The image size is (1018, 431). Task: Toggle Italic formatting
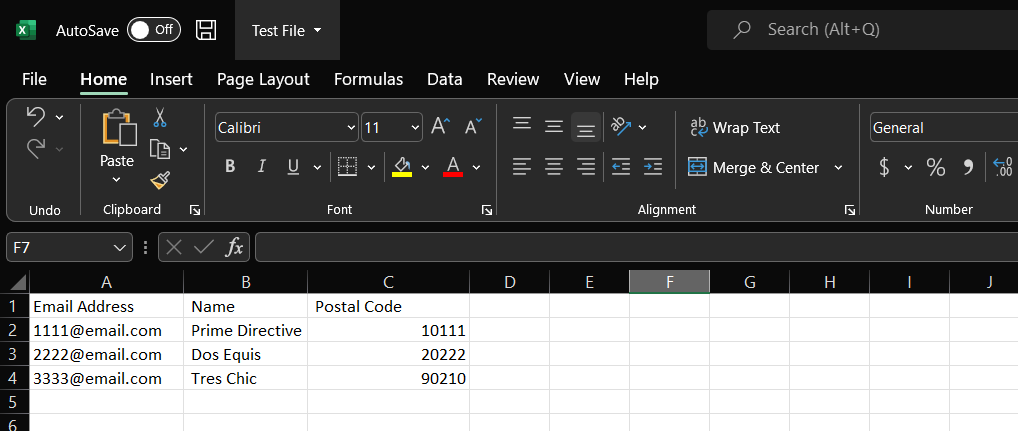pyautogui.click(x=262, y=167)
